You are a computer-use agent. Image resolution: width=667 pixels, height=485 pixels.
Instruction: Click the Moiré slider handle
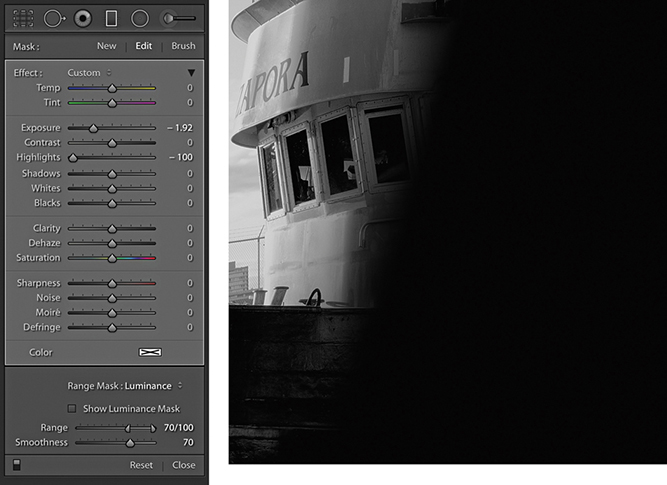click(x=112, y=313)
